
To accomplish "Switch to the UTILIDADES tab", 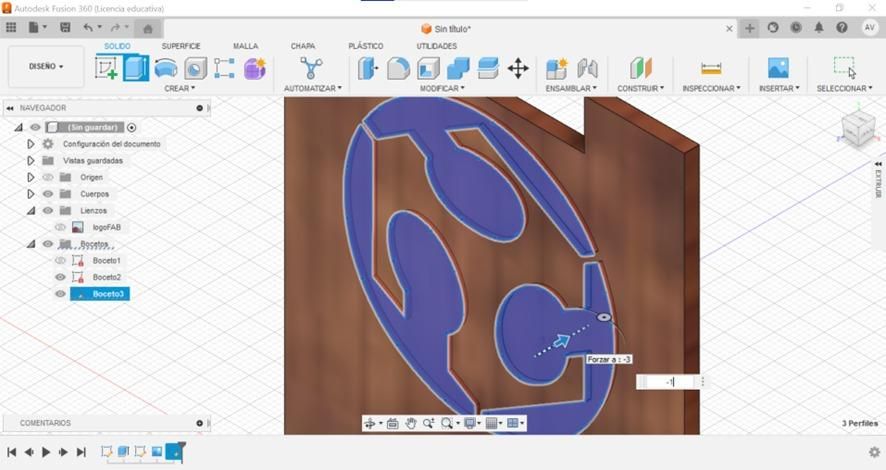I will tap(436, 46).
